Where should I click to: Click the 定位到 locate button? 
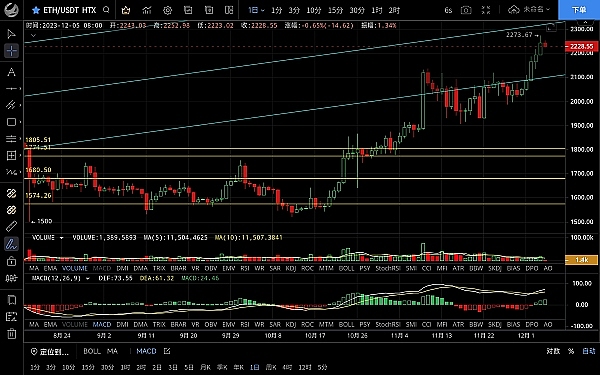point(50,351)
